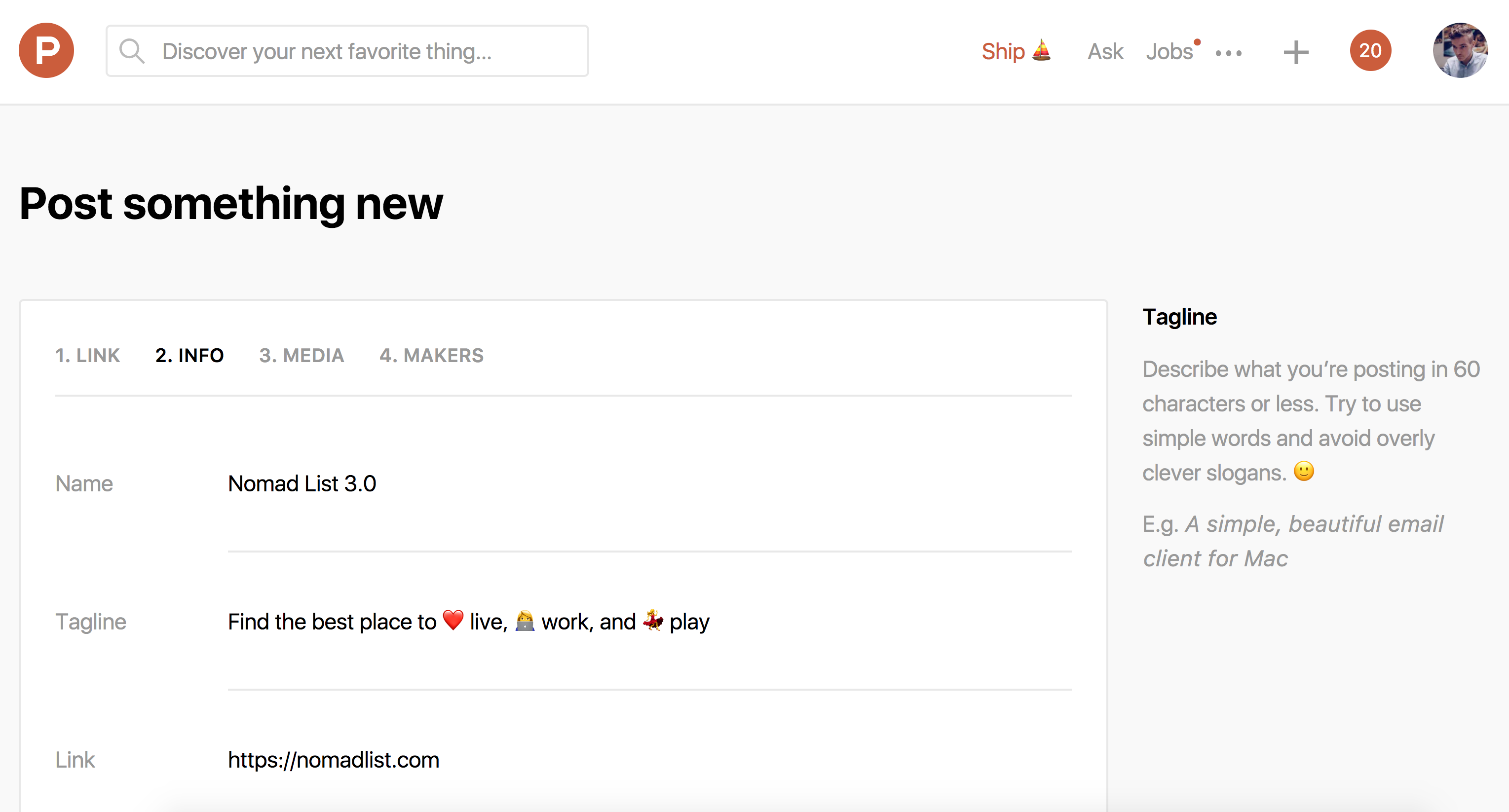Switch to the 3. MEDIA tab
Screen dimensions: 1509x812
[302, 355]
